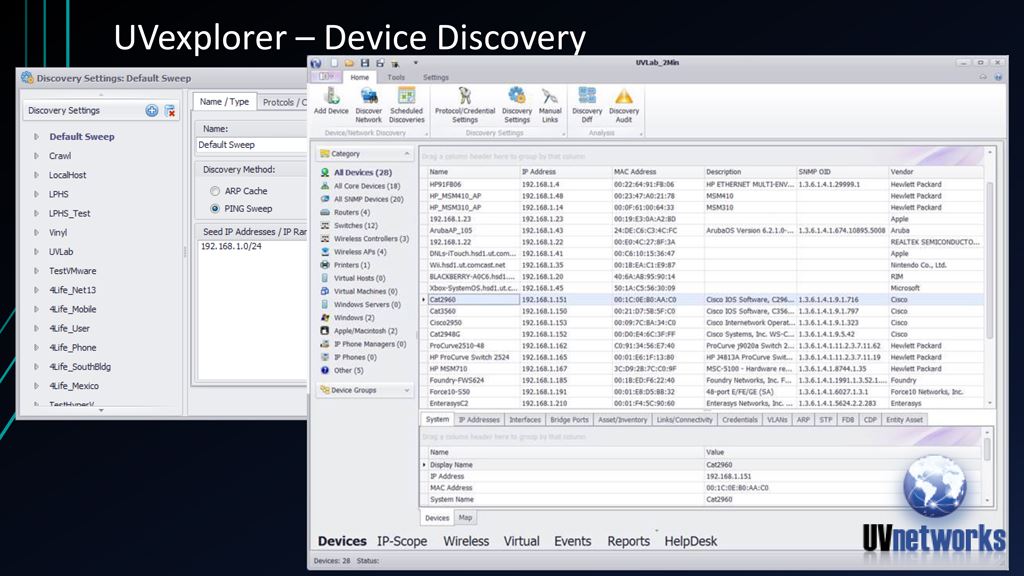The image size is (1024, 576).
Task: Select the PING Sweep discovery method
Action: pos(215,209)
